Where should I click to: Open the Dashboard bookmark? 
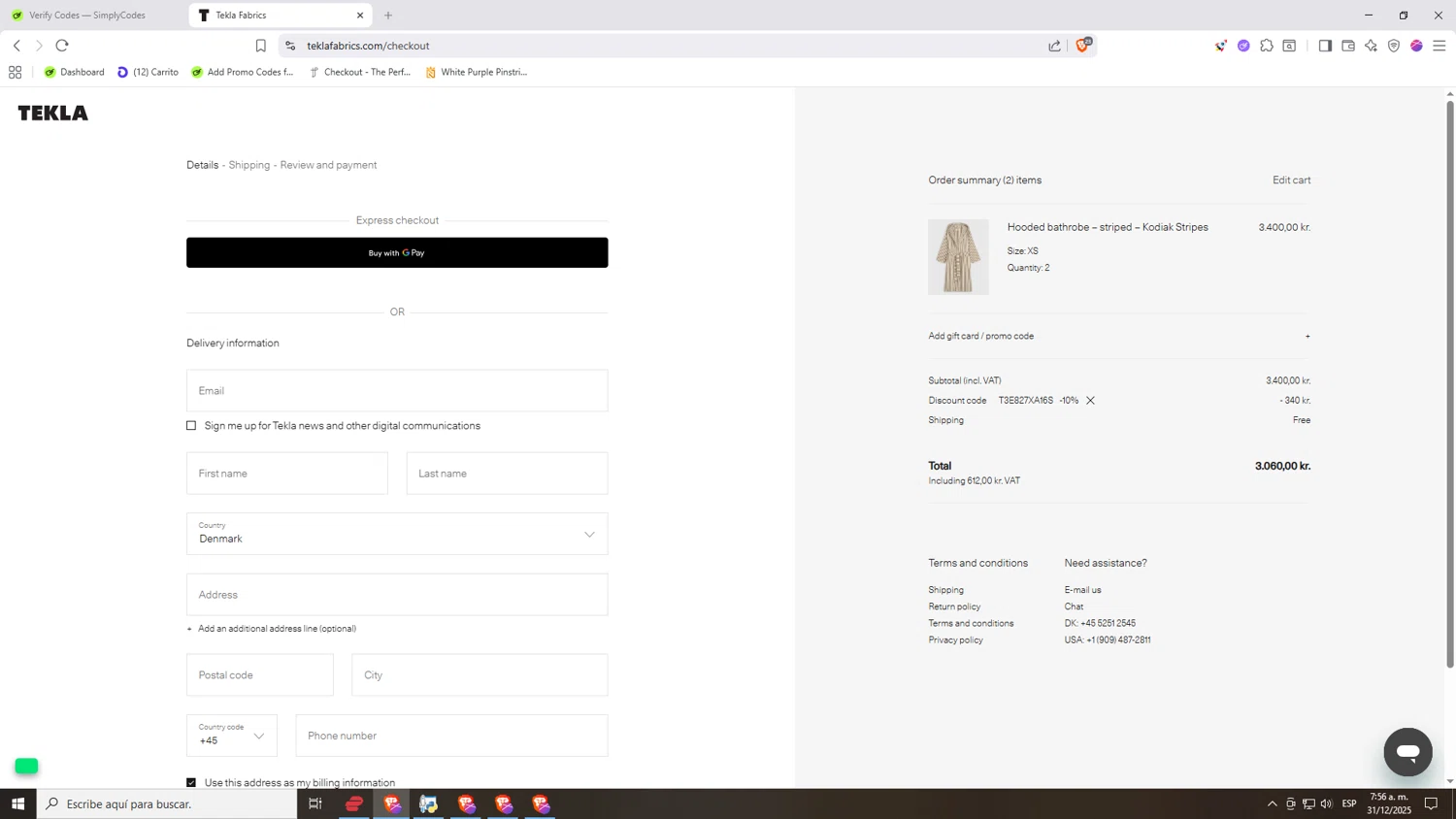[74, 72]
